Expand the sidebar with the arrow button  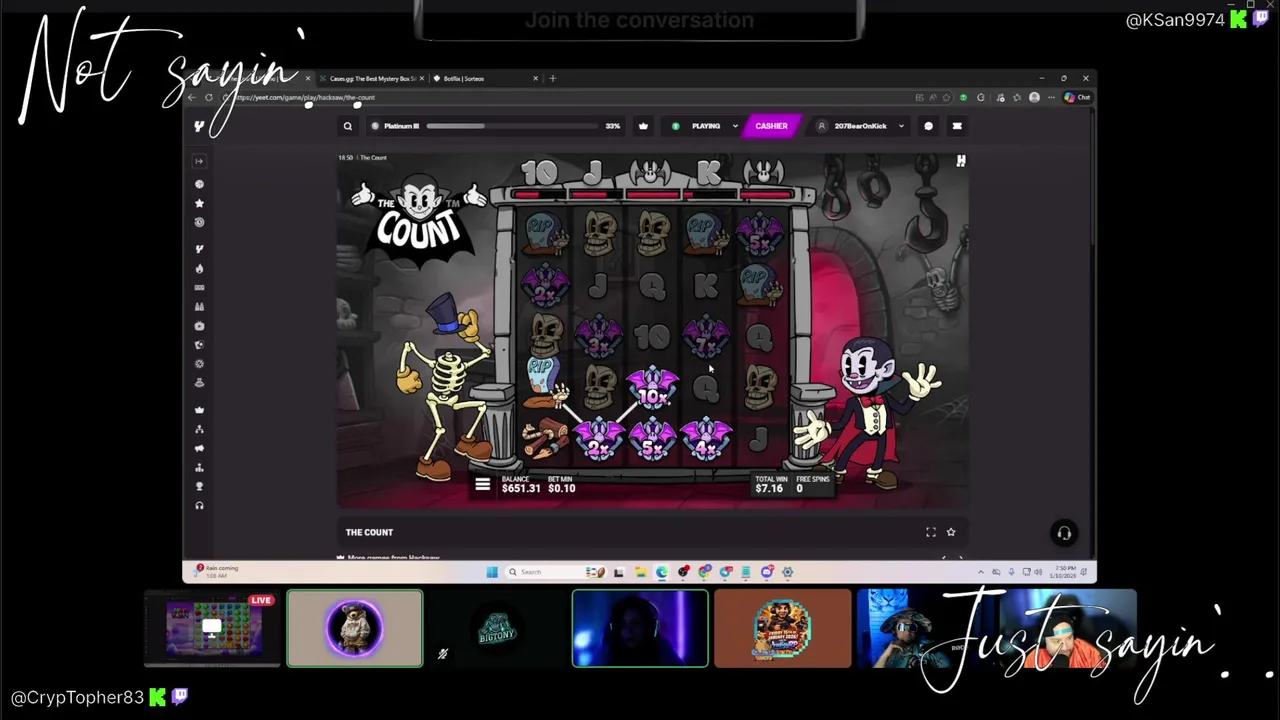click(199, 161)
